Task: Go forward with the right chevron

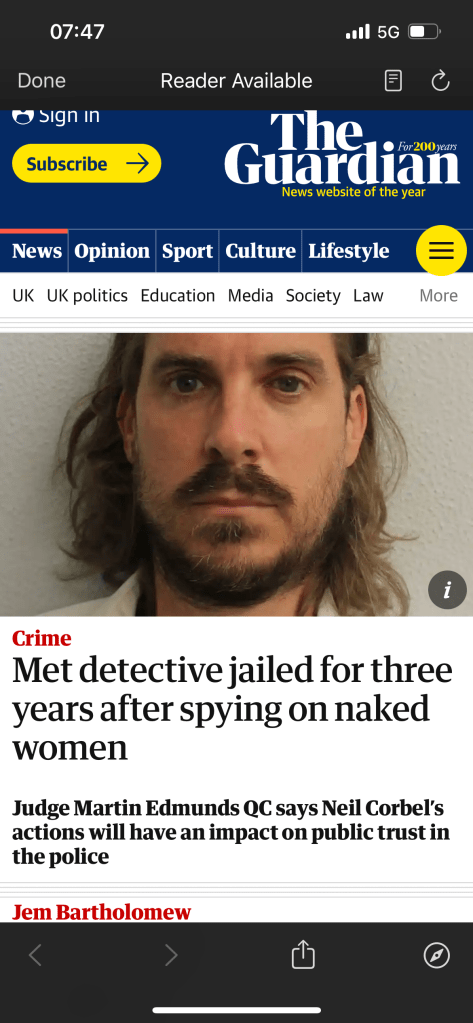Action: [171, 956]
